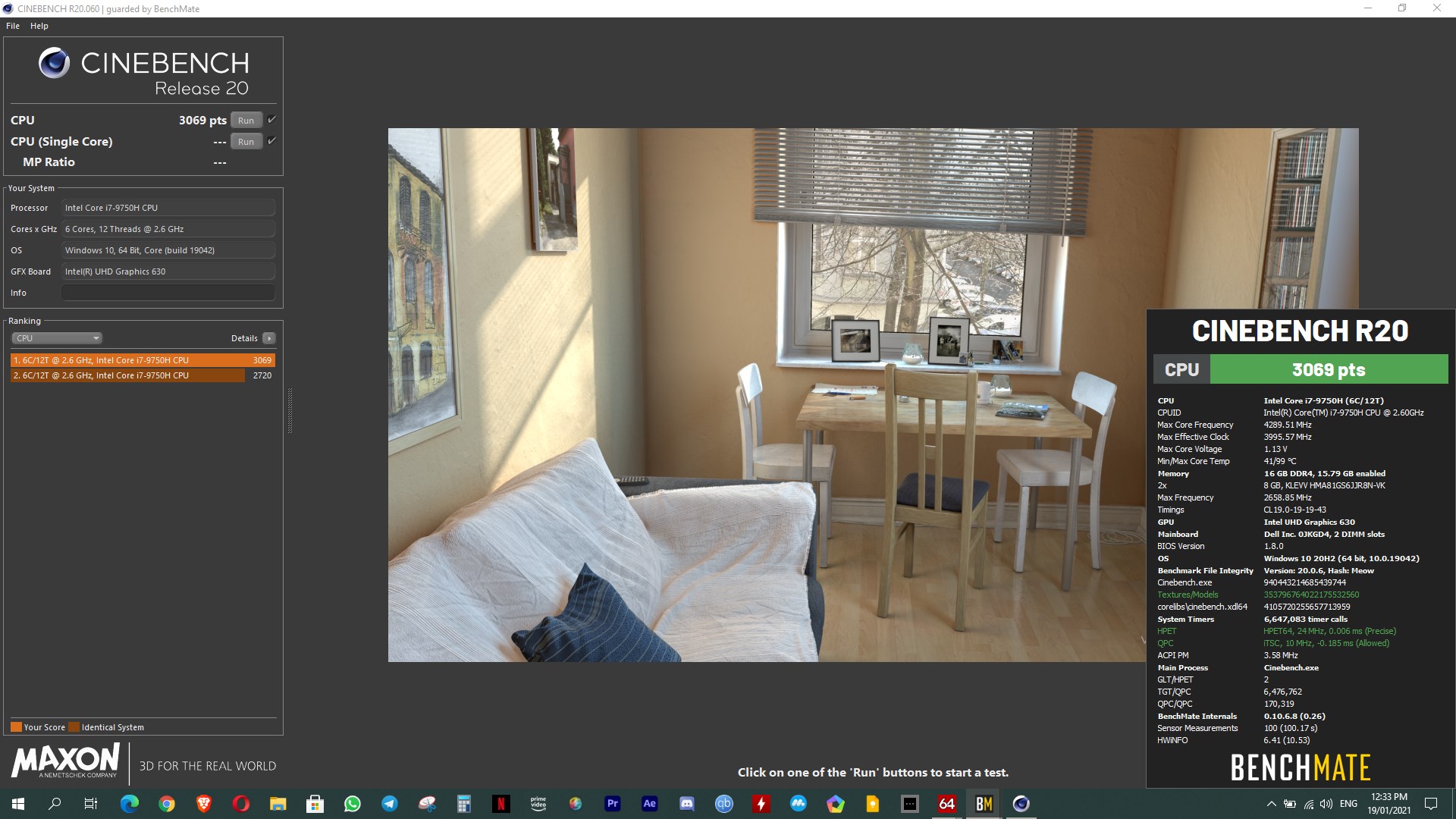Click the GFX Board field

[x=168, y=271]
